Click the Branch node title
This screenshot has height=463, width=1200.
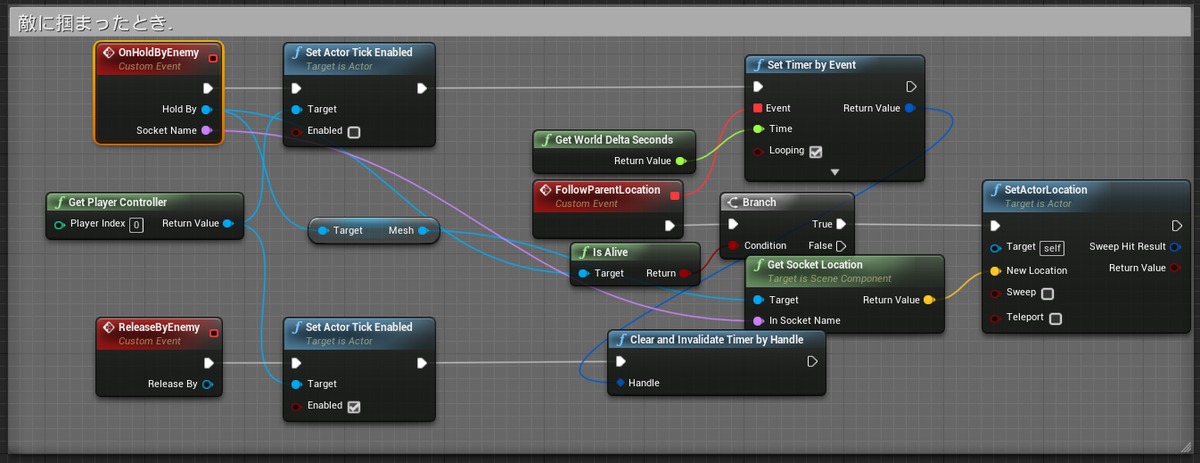pyautogui.click(x=759, y=202)
